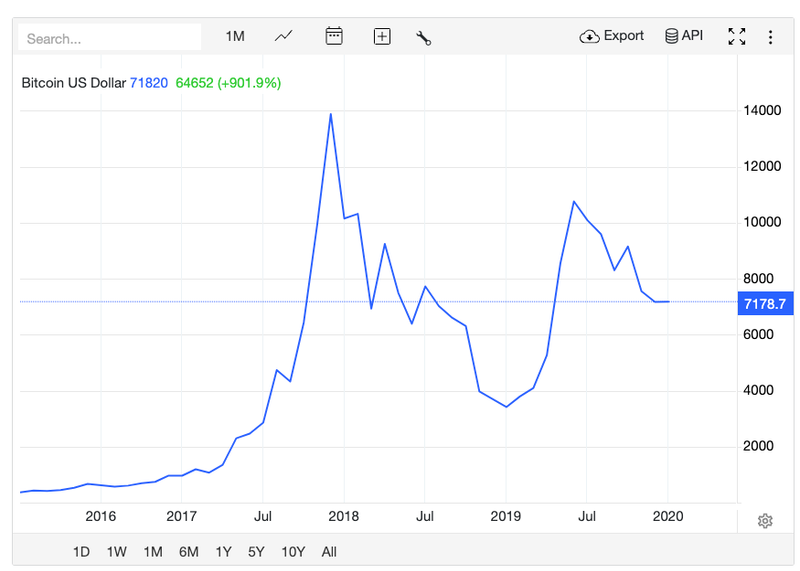Select the 5Y time range
The width and height of the screenshot is (800, 571).
[x=256, y=551]
